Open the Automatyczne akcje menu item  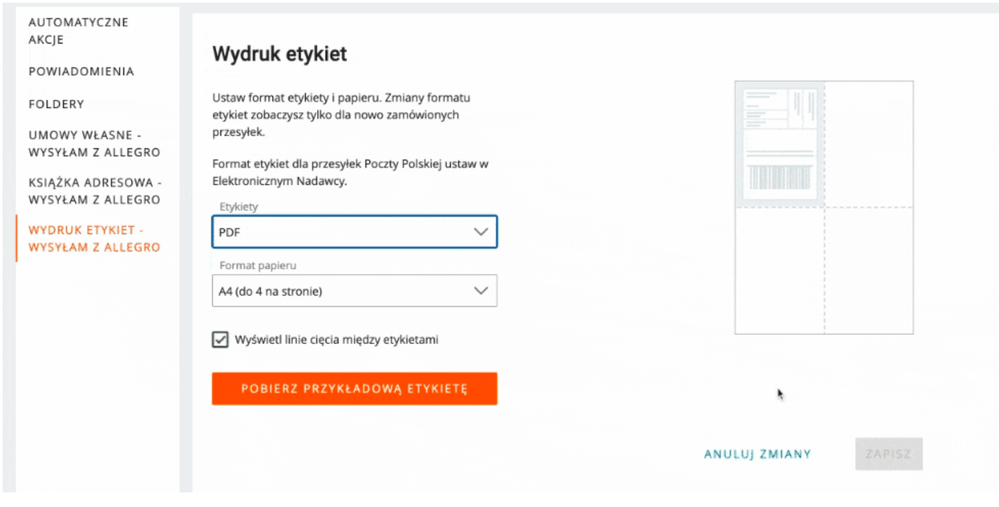79,31
